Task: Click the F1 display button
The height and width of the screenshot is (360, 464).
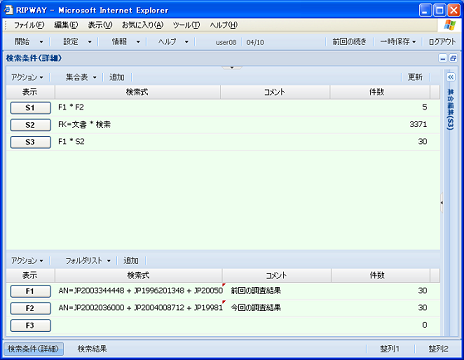Action: click(30, 291)
